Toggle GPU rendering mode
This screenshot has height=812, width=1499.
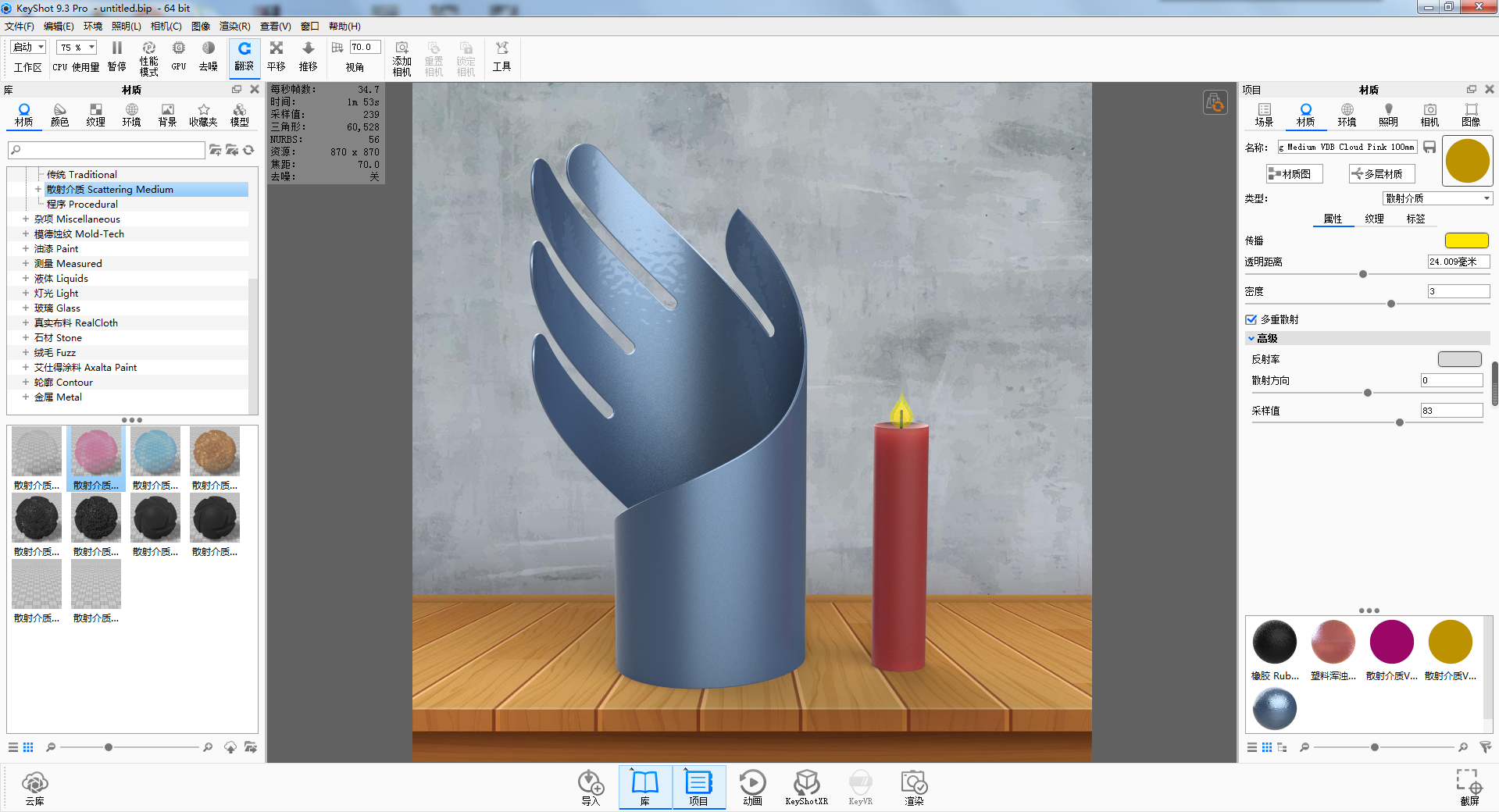179,57
